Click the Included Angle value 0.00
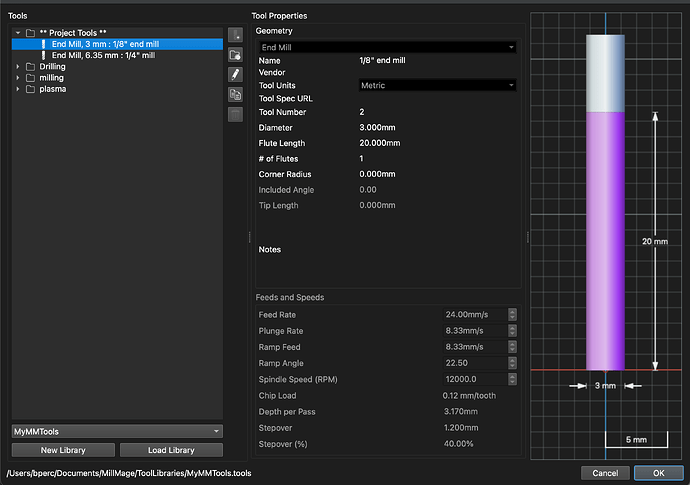Viewport: 690px width, 485px height. coord(368,190)
